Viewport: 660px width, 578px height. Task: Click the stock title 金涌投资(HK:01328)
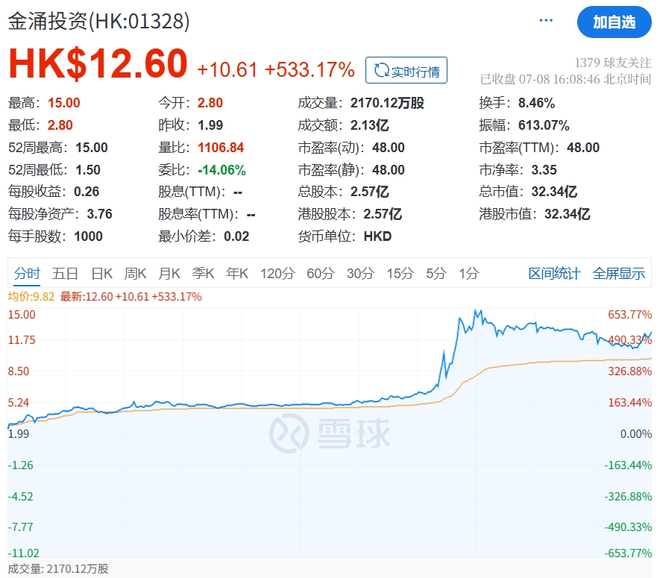(x=99, y=21)
